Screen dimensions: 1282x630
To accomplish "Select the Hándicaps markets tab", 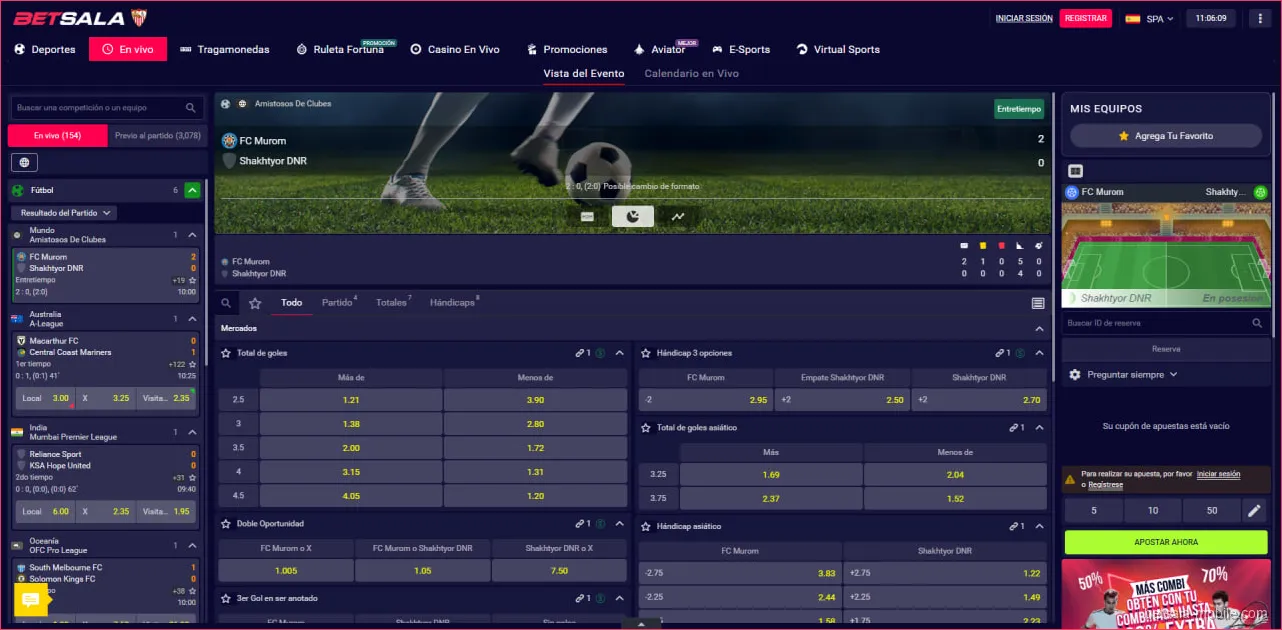I will click(452, 302).
